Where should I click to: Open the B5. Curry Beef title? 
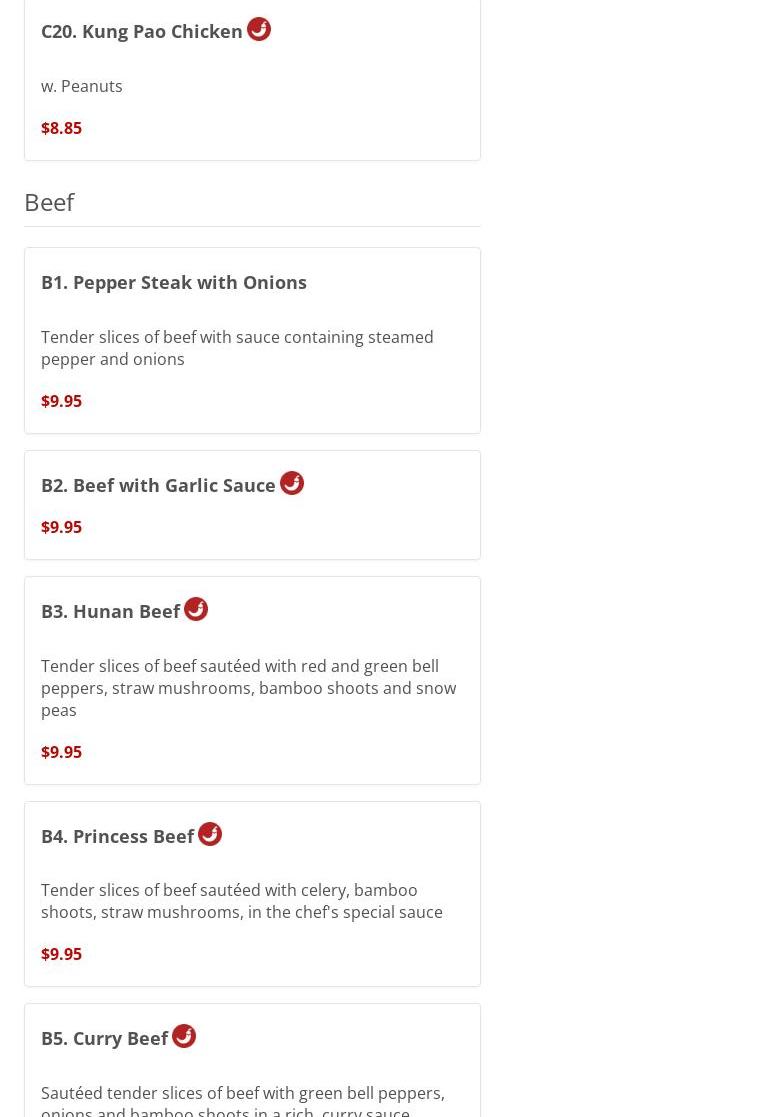[105, 1038]
